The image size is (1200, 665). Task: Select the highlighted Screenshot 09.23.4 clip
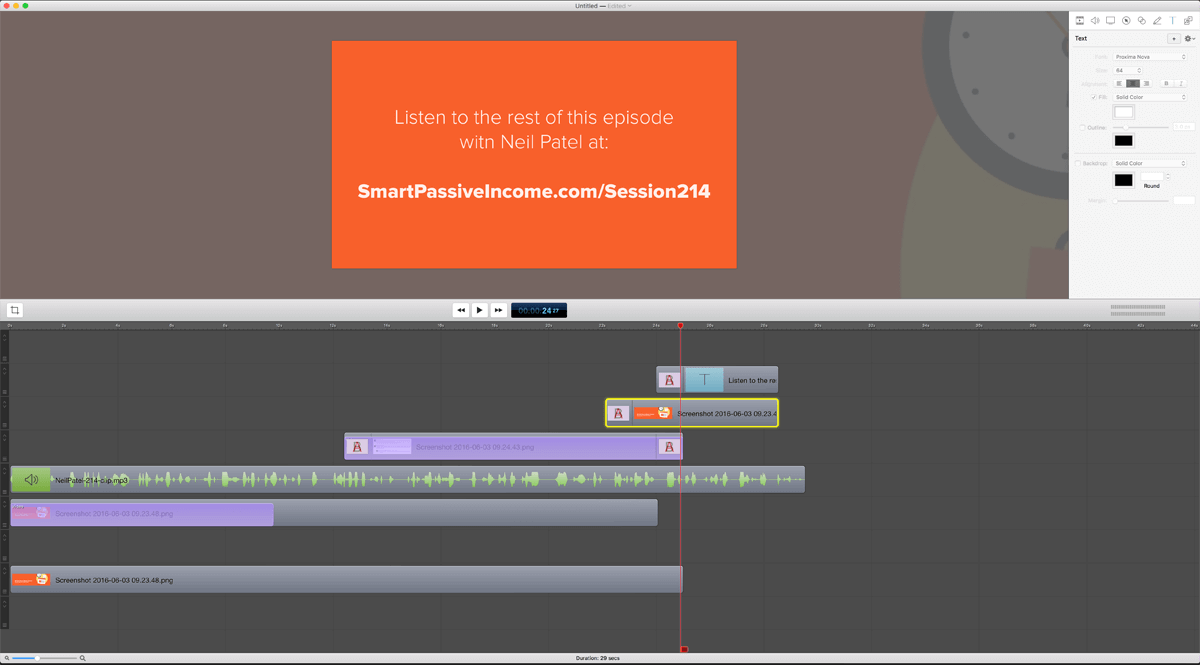coord(692,413)
